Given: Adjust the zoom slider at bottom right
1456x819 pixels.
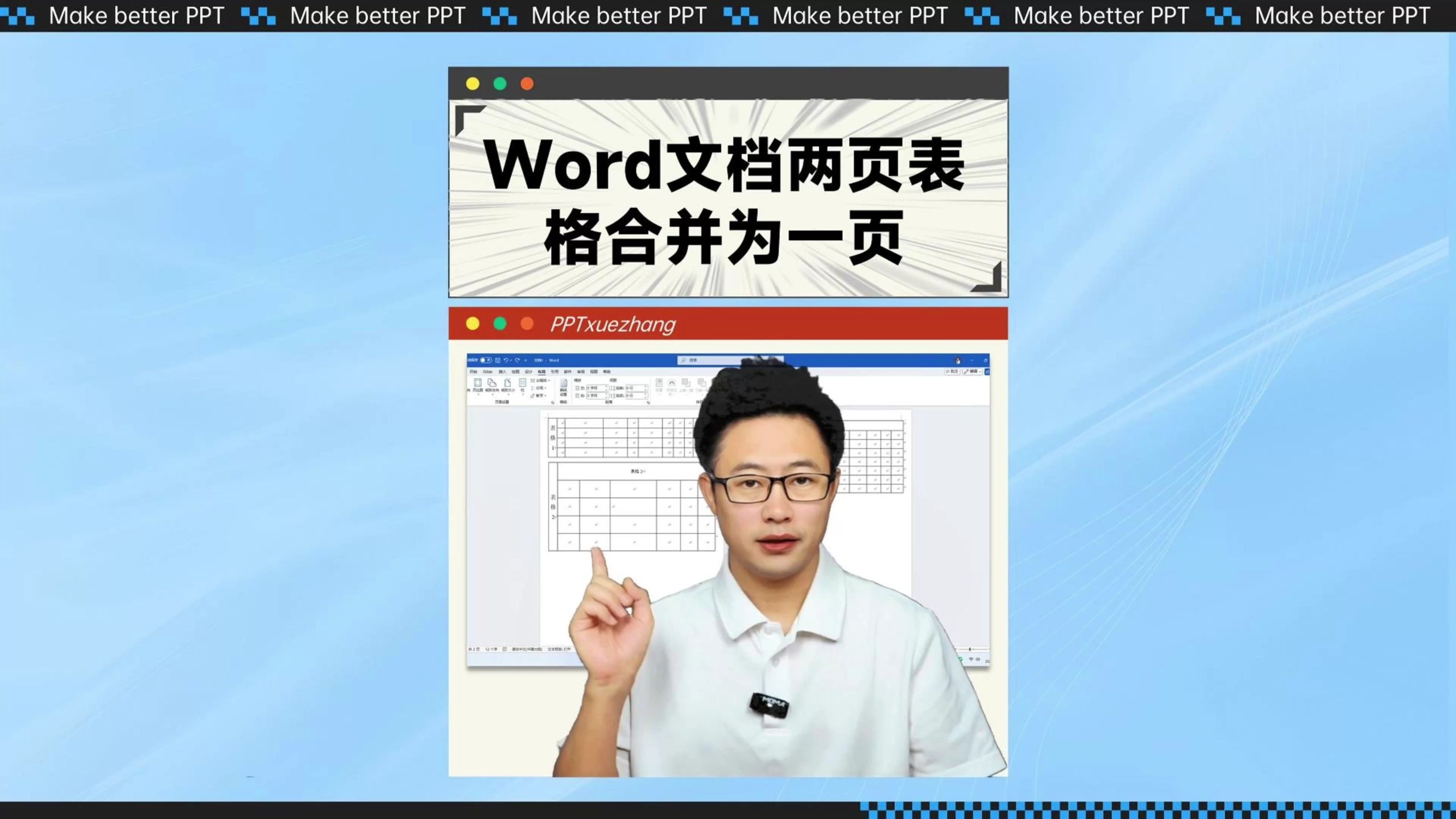Looking at the screenshot, I should coord(970,649).
